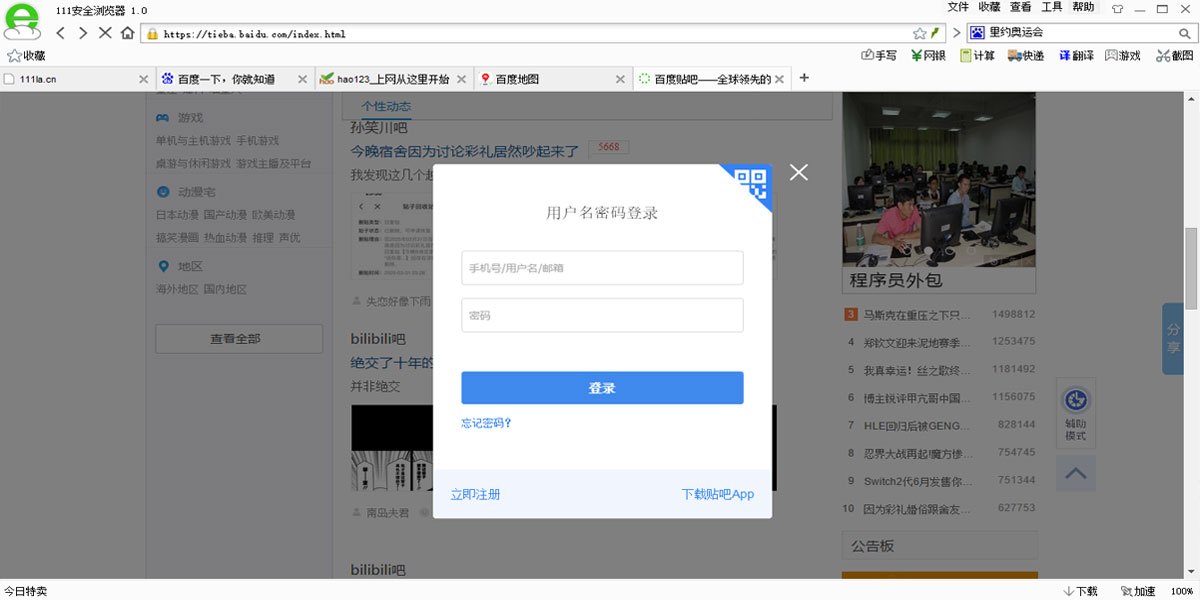Refresh the page with the reload icon
This screenshot has width=1200, height=600.
click(x=104, y=32)
